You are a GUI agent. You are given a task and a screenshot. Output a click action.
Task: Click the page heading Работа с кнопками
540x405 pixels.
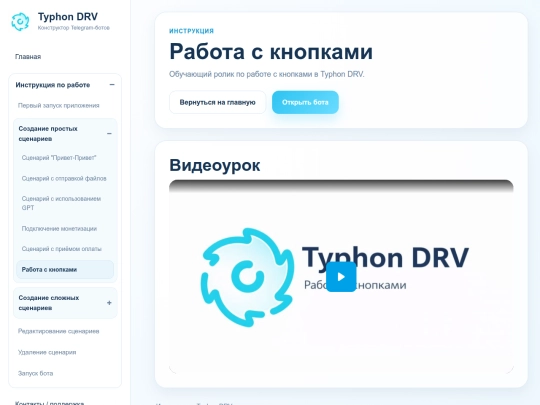tap(271, 52)
